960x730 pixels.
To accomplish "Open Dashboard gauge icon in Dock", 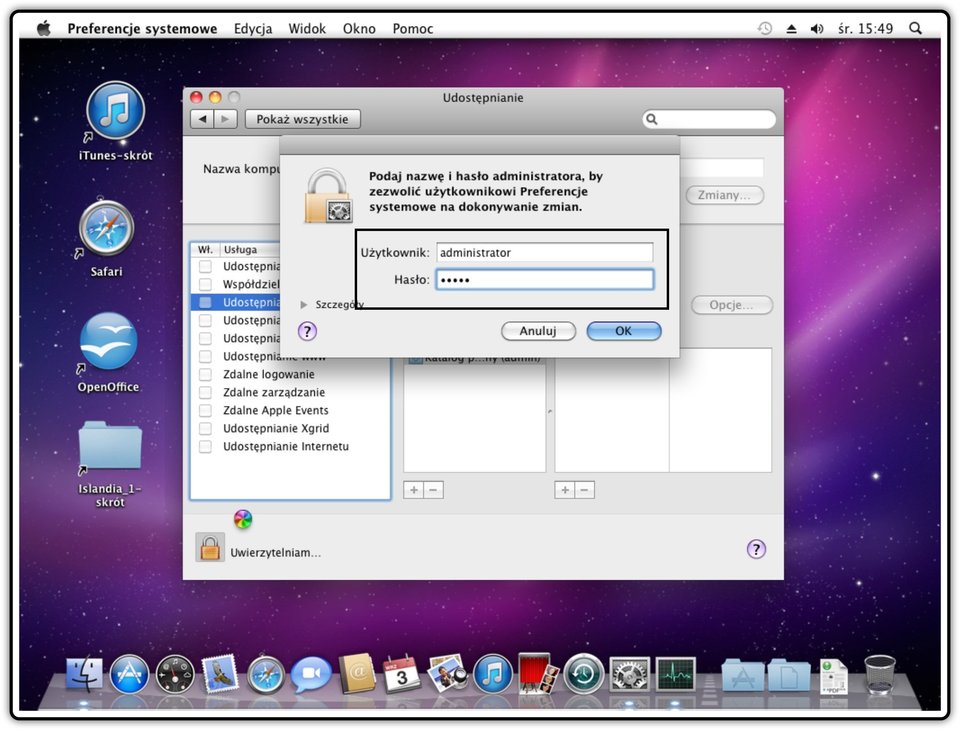I will click(175, 675).
